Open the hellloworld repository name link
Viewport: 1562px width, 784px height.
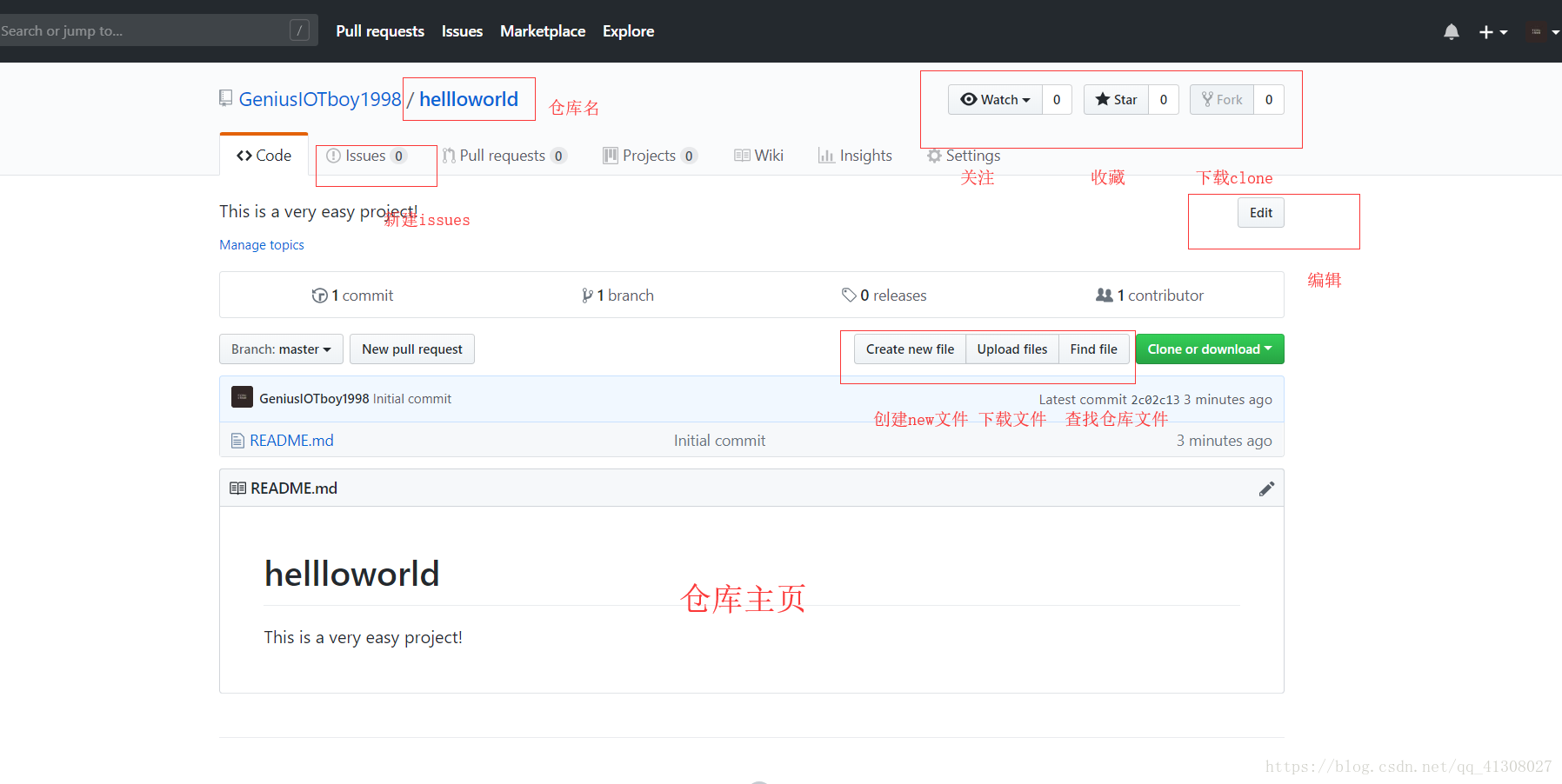coord(469,99)
